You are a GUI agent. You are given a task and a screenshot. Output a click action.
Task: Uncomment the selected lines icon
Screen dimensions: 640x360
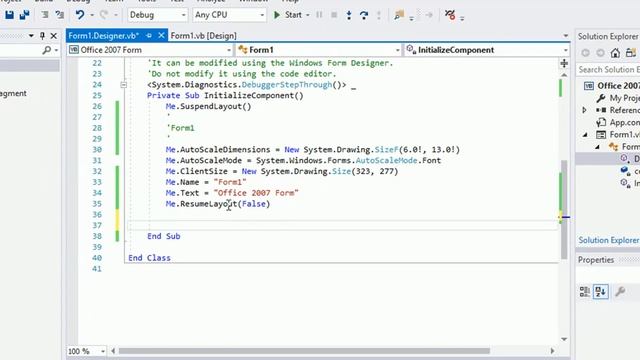tap(60, 15)
